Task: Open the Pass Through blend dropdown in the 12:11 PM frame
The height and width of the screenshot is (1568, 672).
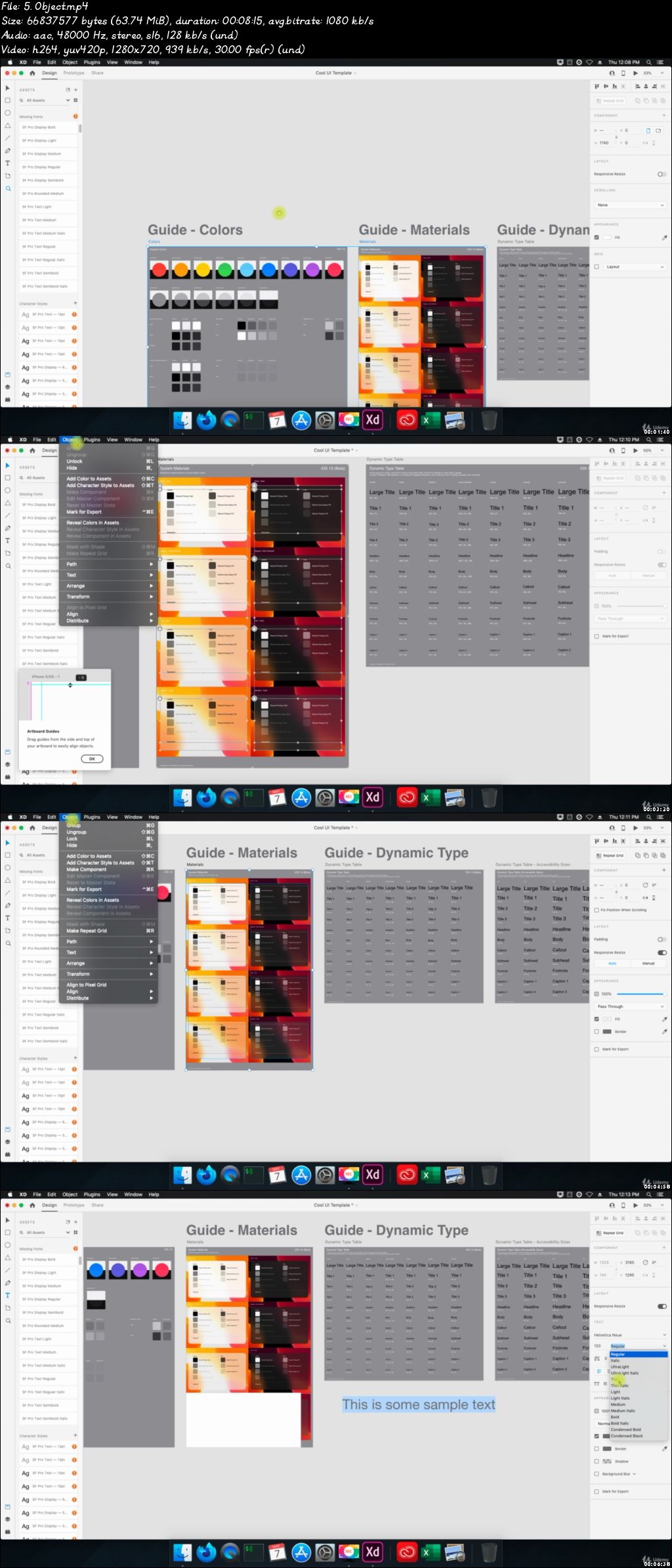Action: coord(630,1006)
